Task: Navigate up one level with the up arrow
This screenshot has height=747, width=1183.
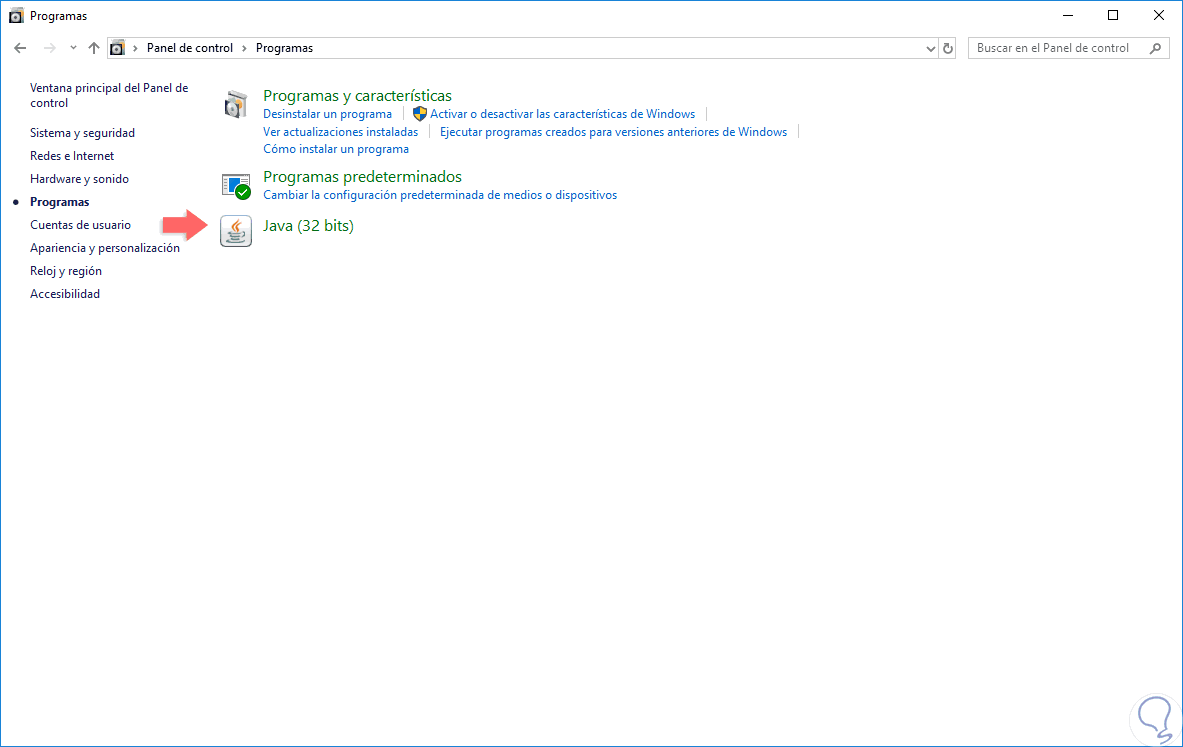Action: tap(93, 47)
